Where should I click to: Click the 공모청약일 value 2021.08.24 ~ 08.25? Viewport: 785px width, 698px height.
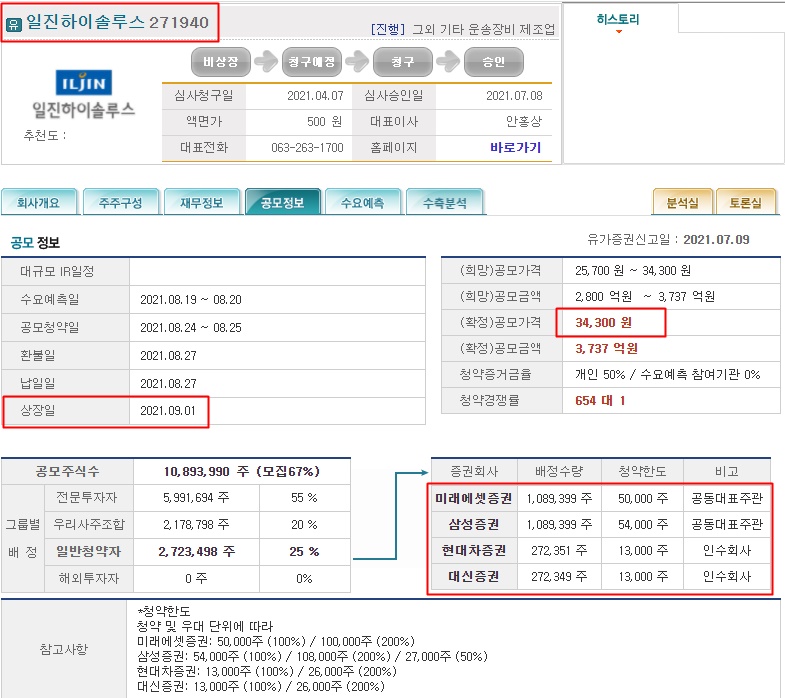(191, 327)
